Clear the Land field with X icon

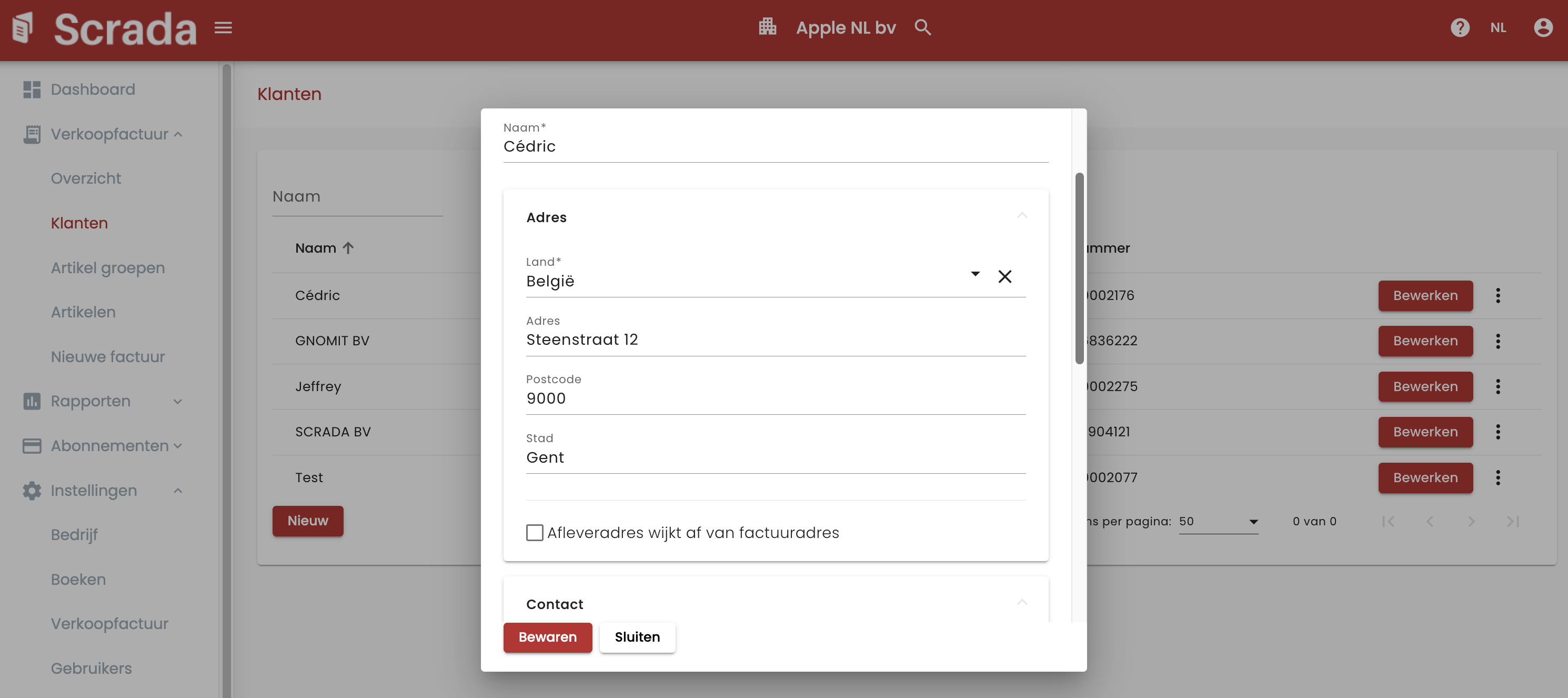click(x=1005, y=276)
